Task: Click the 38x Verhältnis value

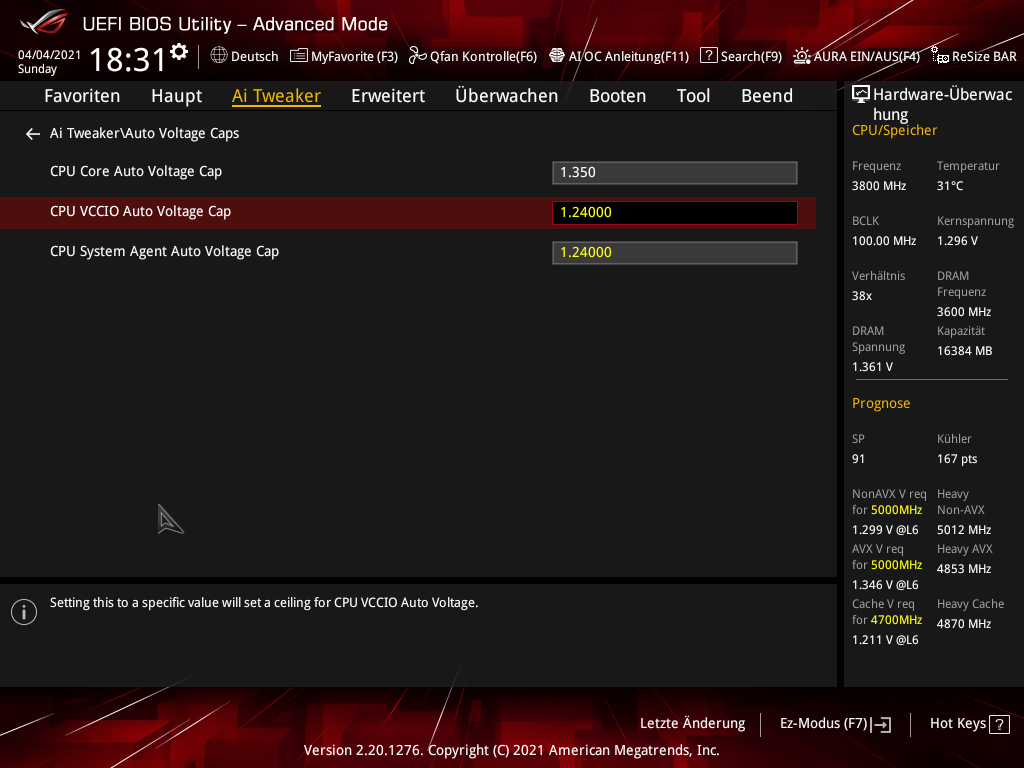Action: point(862,296)
